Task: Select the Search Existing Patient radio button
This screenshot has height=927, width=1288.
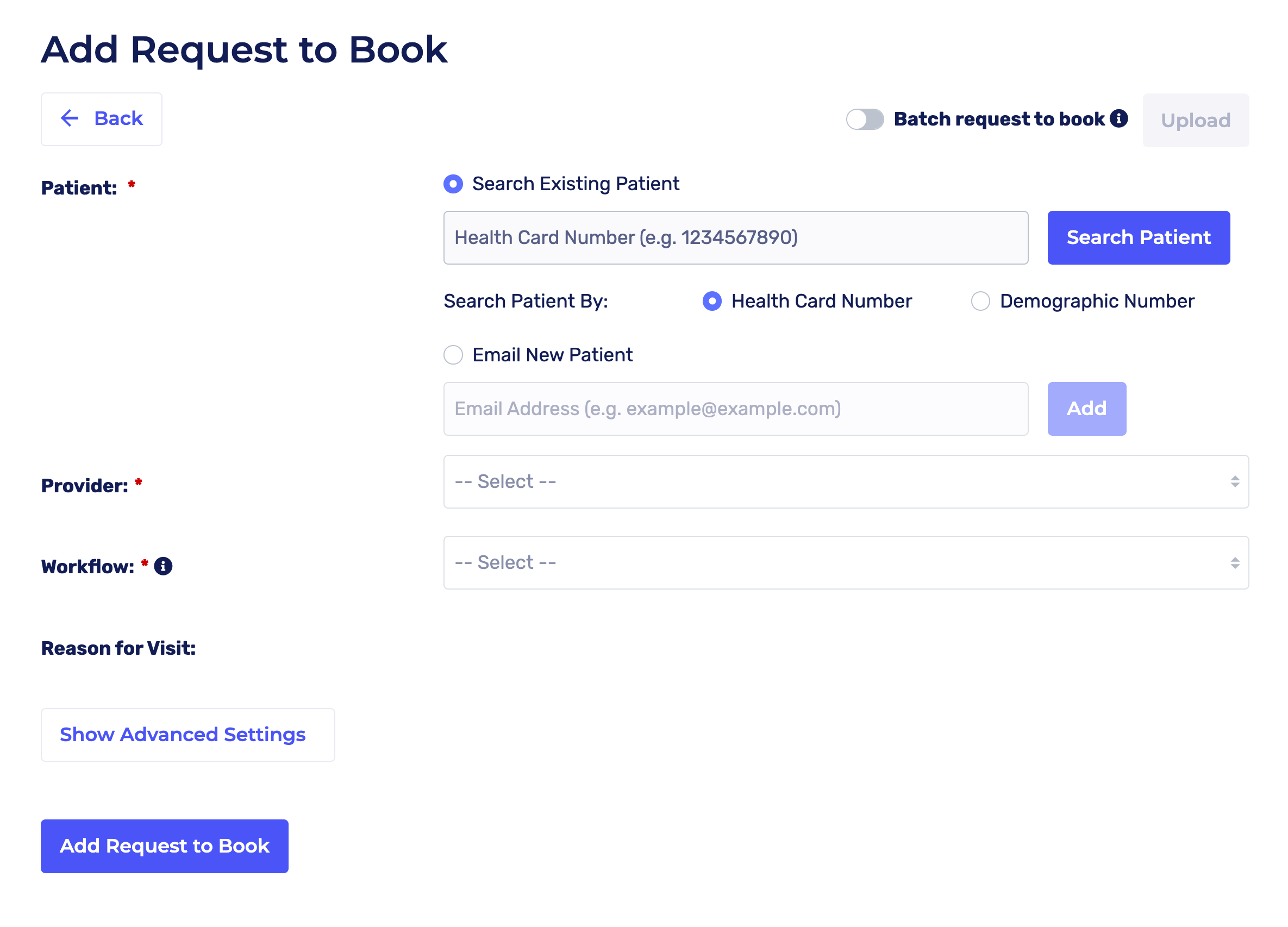Action: coord(453,184)
